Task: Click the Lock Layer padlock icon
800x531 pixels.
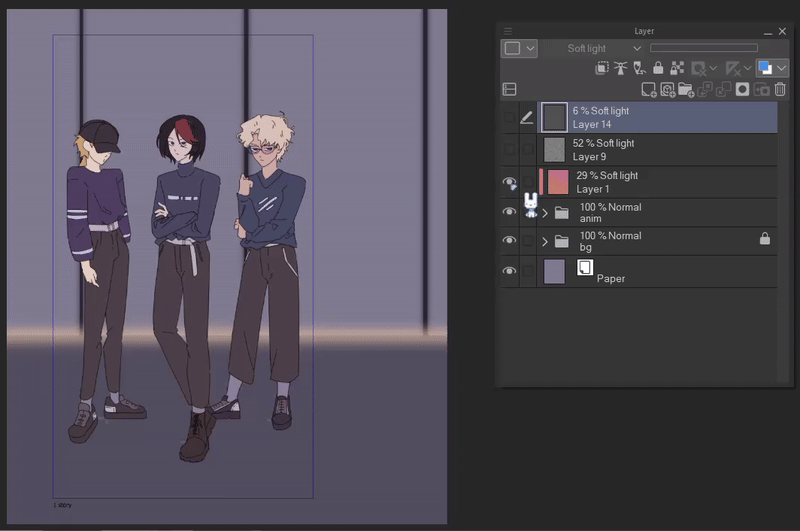Action: pos(658,68)
